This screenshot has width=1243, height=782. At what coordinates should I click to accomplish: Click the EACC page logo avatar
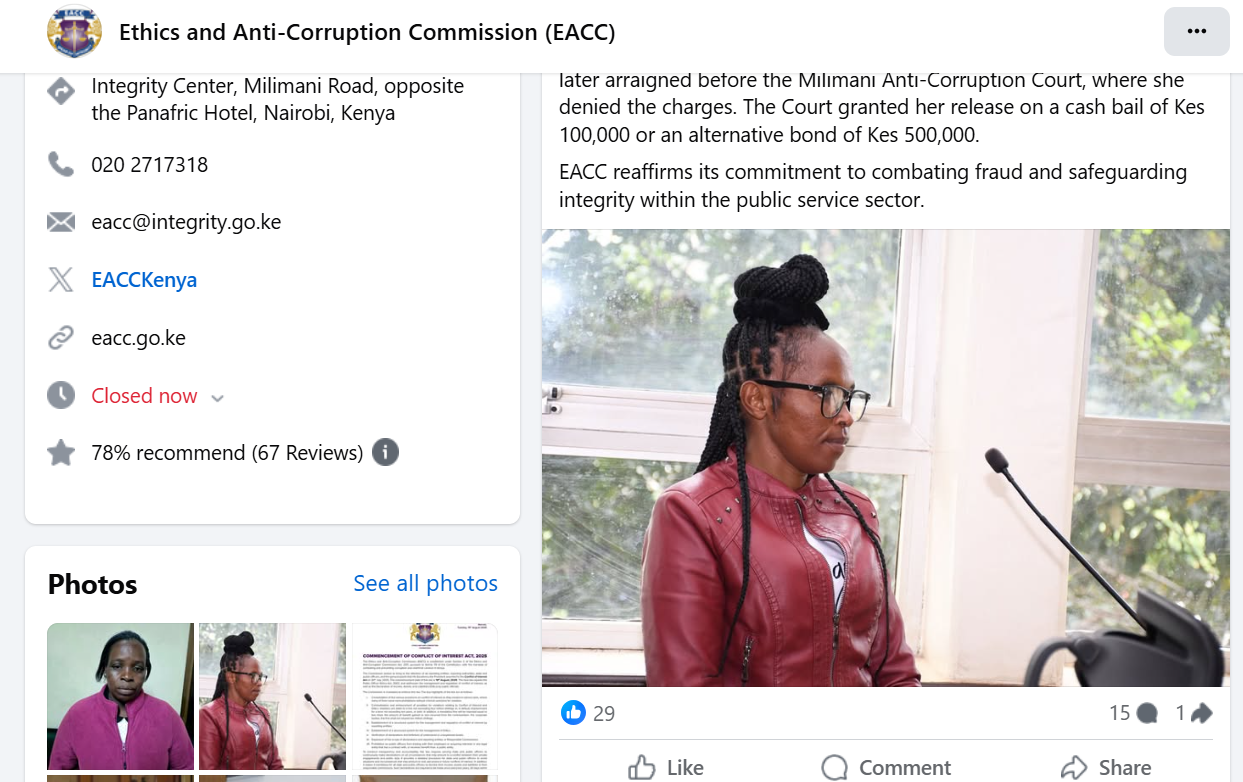pos(74,31)
